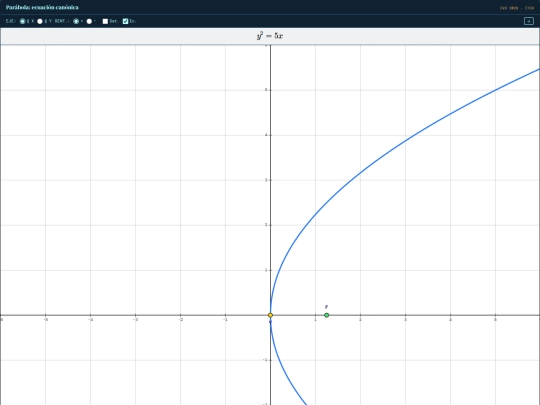Click the green focus point F
540x405 pixels.
(326, 315)
